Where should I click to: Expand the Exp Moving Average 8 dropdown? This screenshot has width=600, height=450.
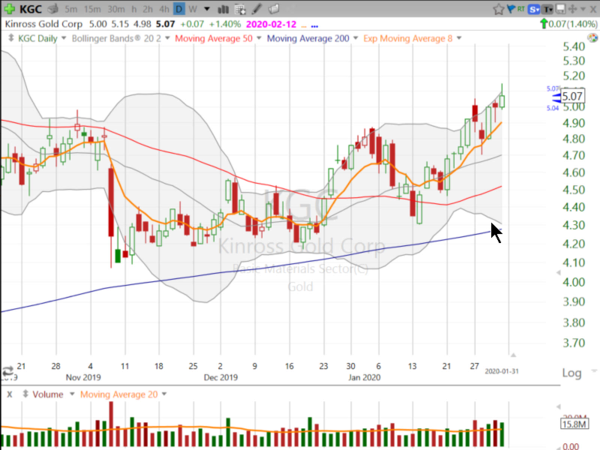(459, 38)
